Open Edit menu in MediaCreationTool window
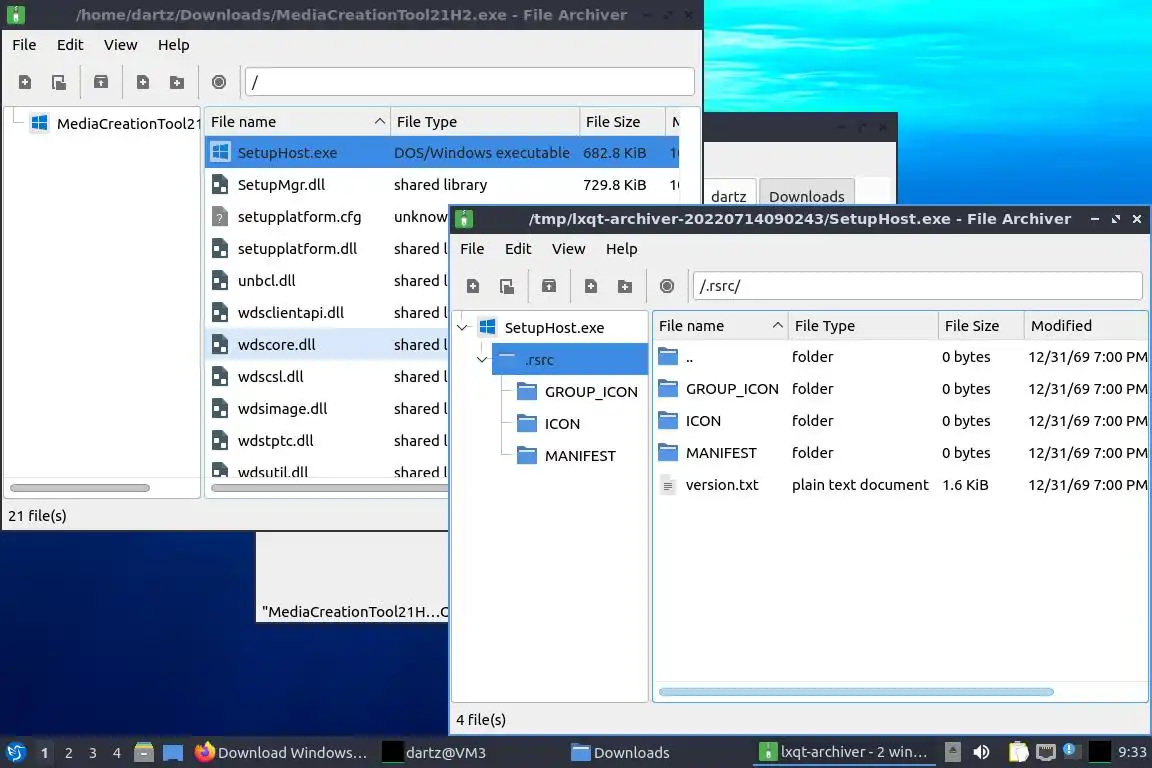 click(70, 45)
